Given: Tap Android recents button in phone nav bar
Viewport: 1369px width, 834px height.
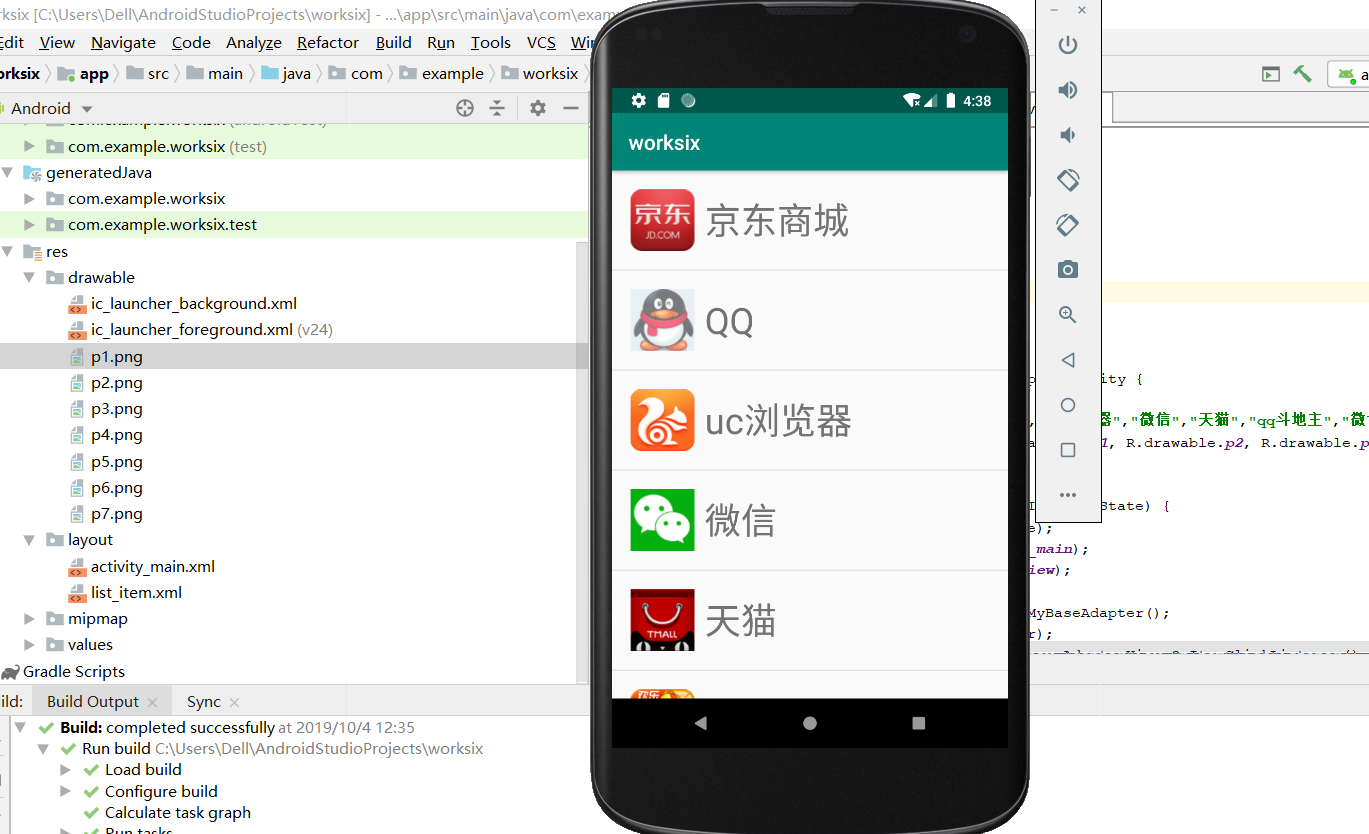Looking at the screenshot, I should click(919, 723).
